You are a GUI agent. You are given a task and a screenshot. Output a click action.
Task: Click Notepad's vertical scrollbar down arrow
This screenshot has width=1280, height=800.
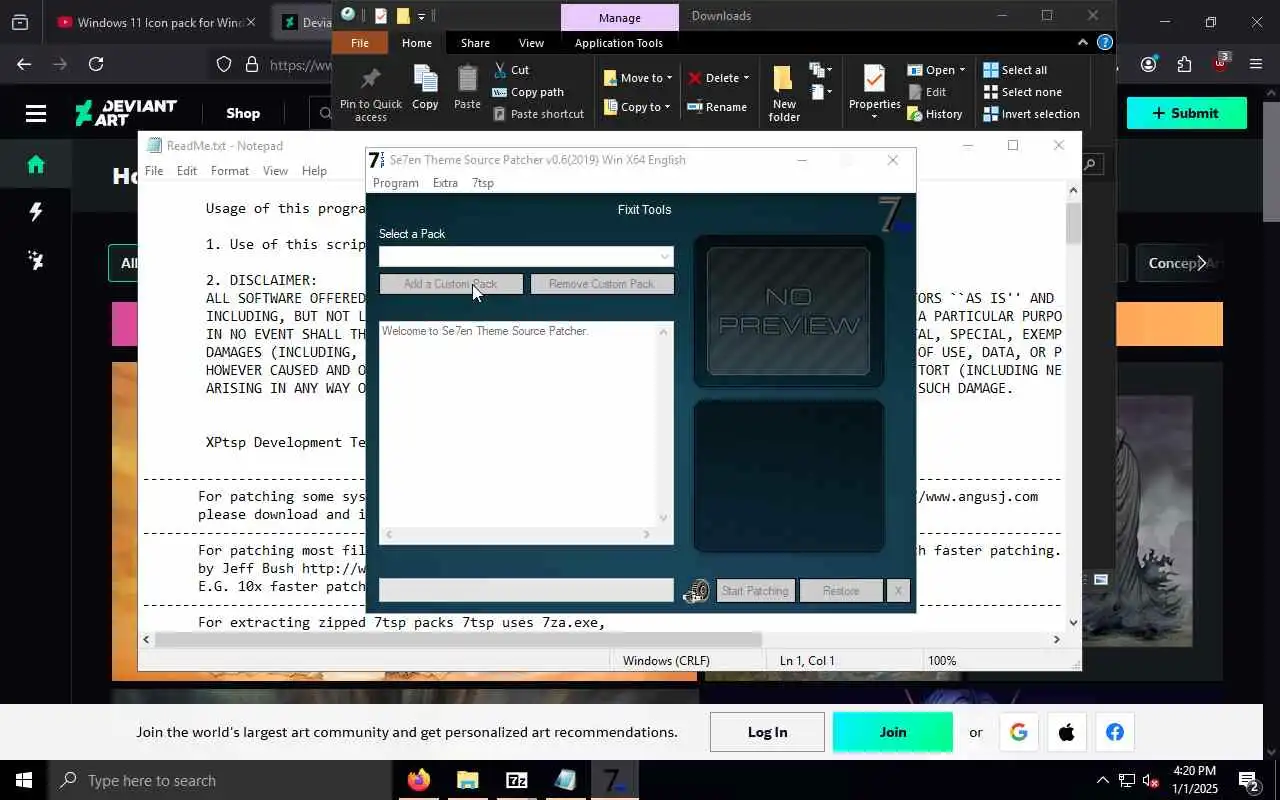pyautogui.click(x=1073, y=622)
